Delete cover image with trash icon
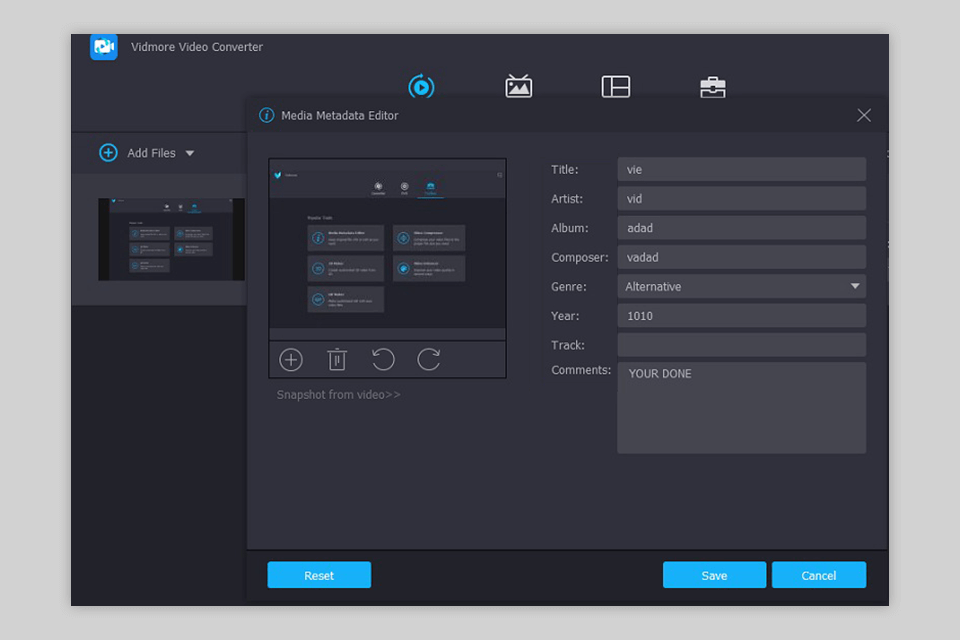 tap(337, 360)
